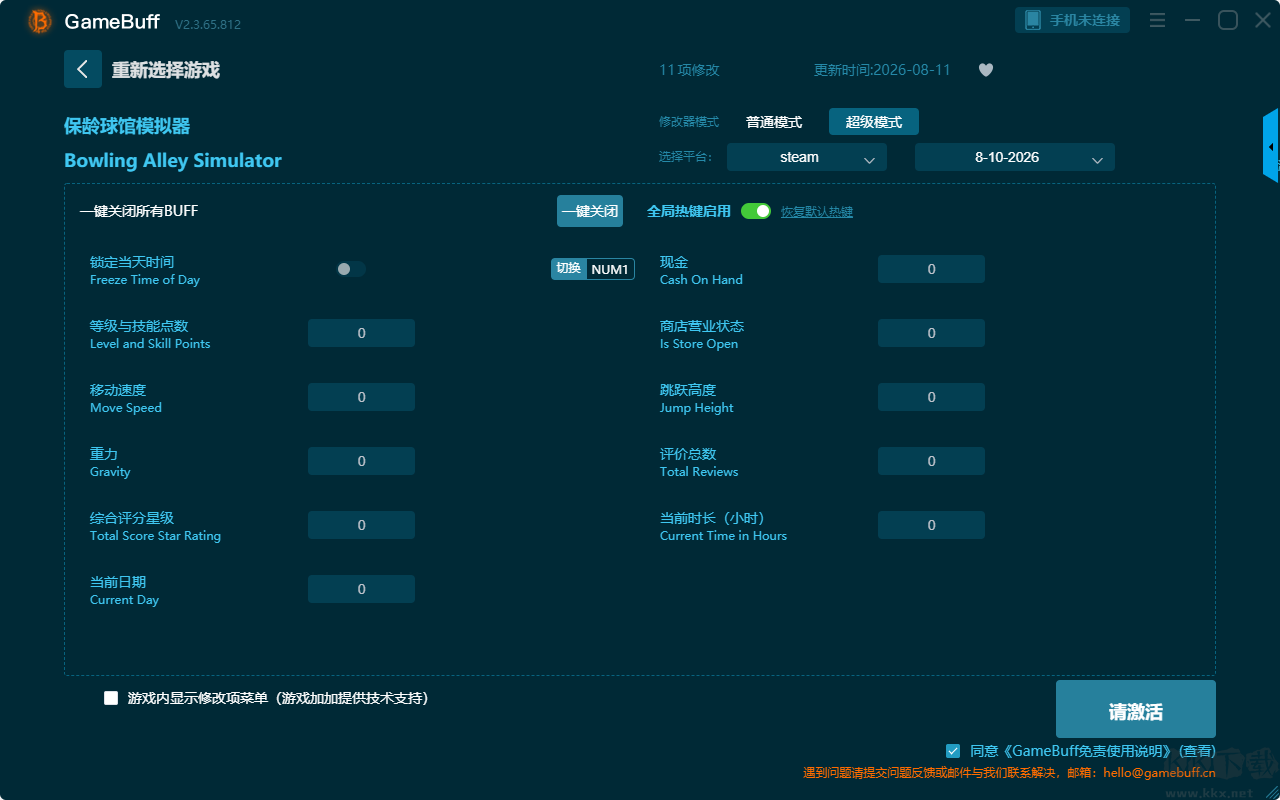The image size is (1280, 800).
Task: Click the 恢复默认热键 link
Action: (x=817, y=212)
